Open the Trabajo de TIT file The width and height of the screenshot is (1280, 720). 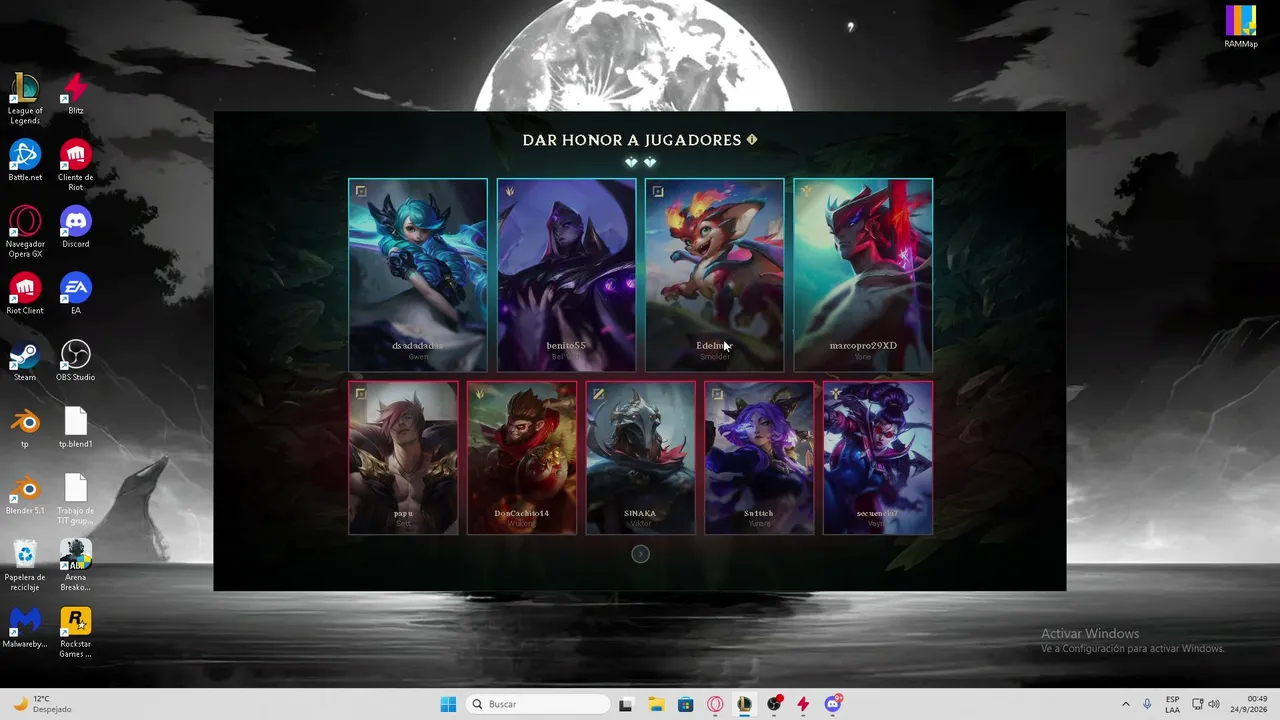pos(76,499)
